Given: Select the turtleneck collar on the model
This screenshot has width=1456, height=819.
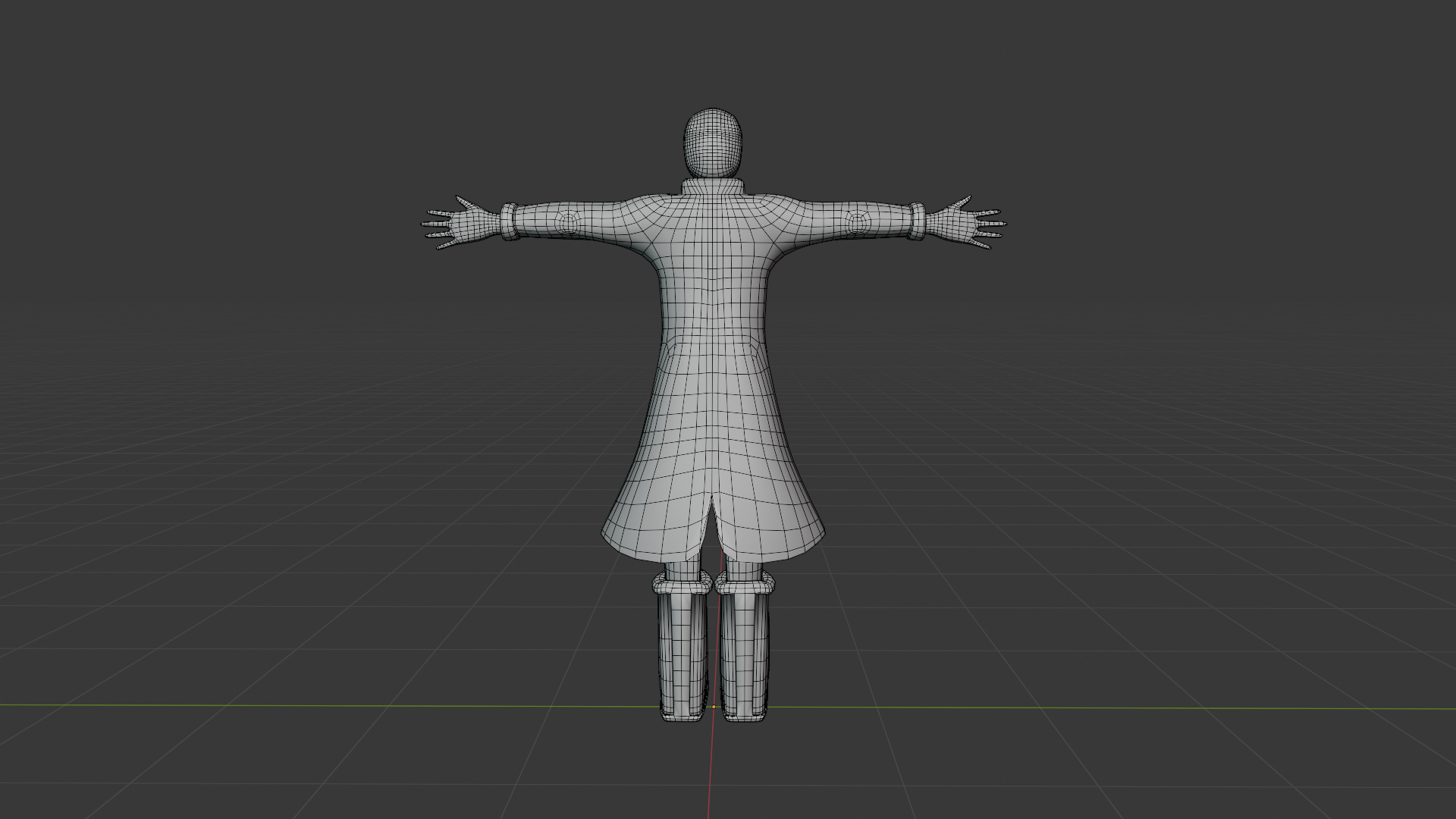Looking at the screenshot, I should pyautogui.click(x=713, y=187).
